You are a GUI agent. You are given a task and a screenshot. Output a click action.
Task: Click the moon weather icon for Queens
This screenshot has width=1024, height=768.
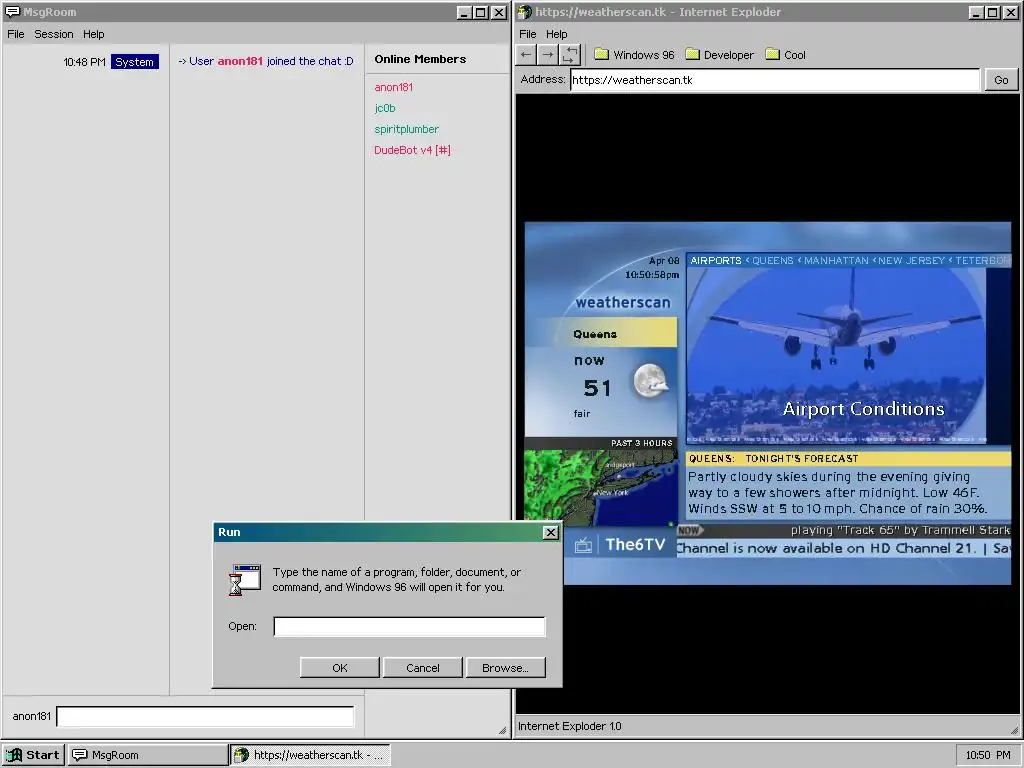[650, 381]
